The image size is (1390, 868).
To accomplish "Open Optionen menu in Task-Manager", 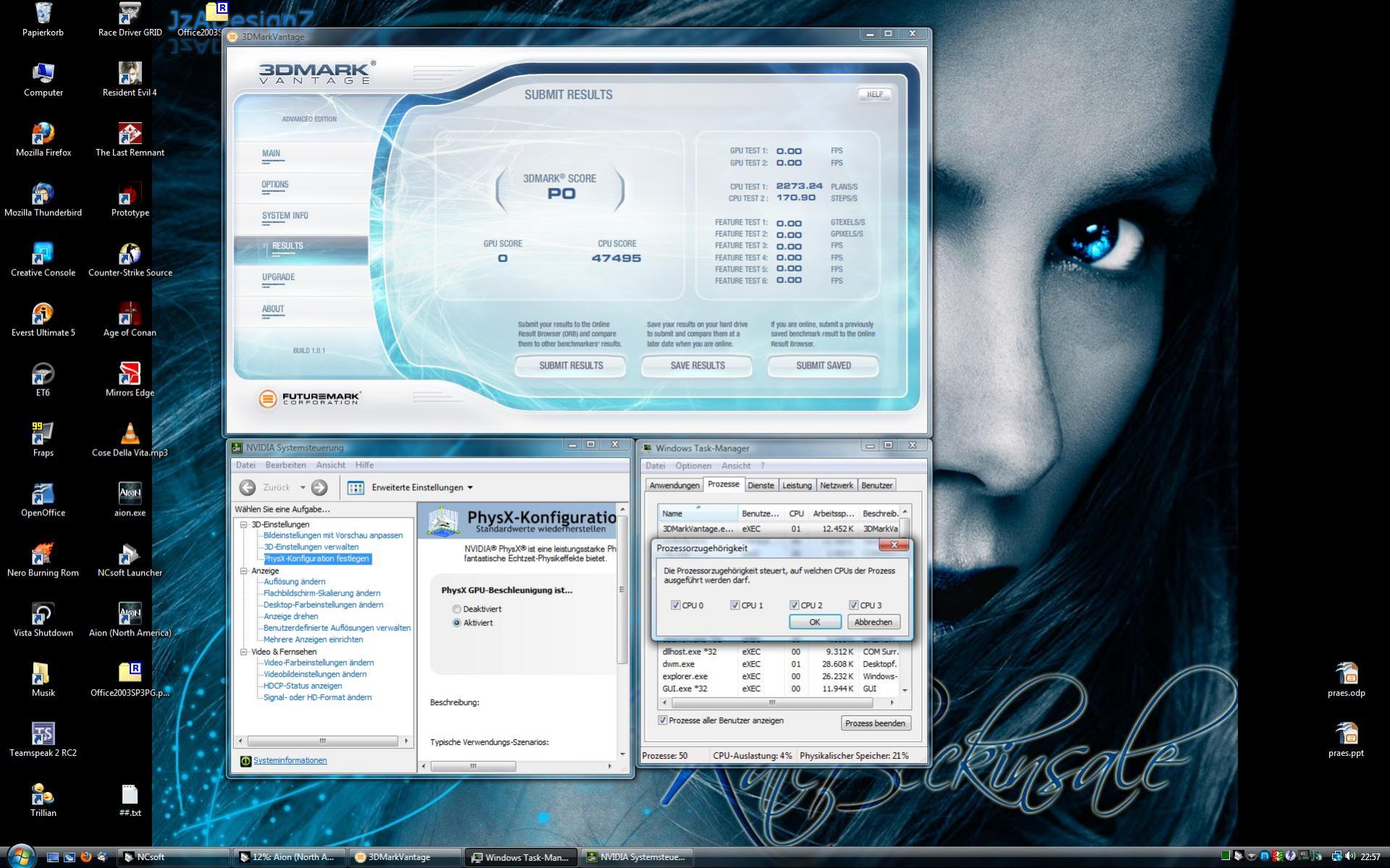I will (x=693, y=465).
